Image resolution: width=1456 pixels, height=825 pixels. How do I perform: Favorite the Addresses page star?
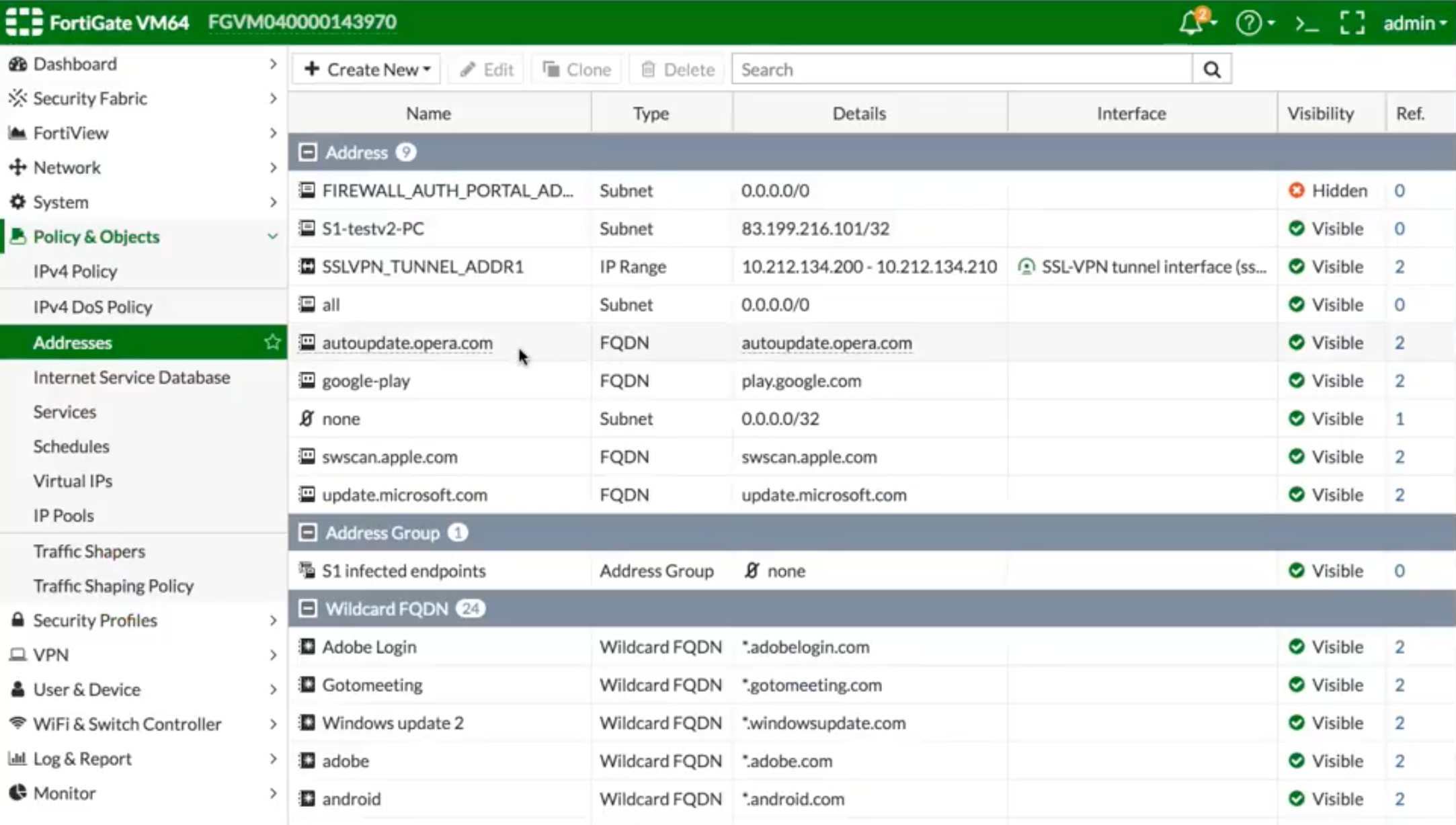(x=272, y=342)
